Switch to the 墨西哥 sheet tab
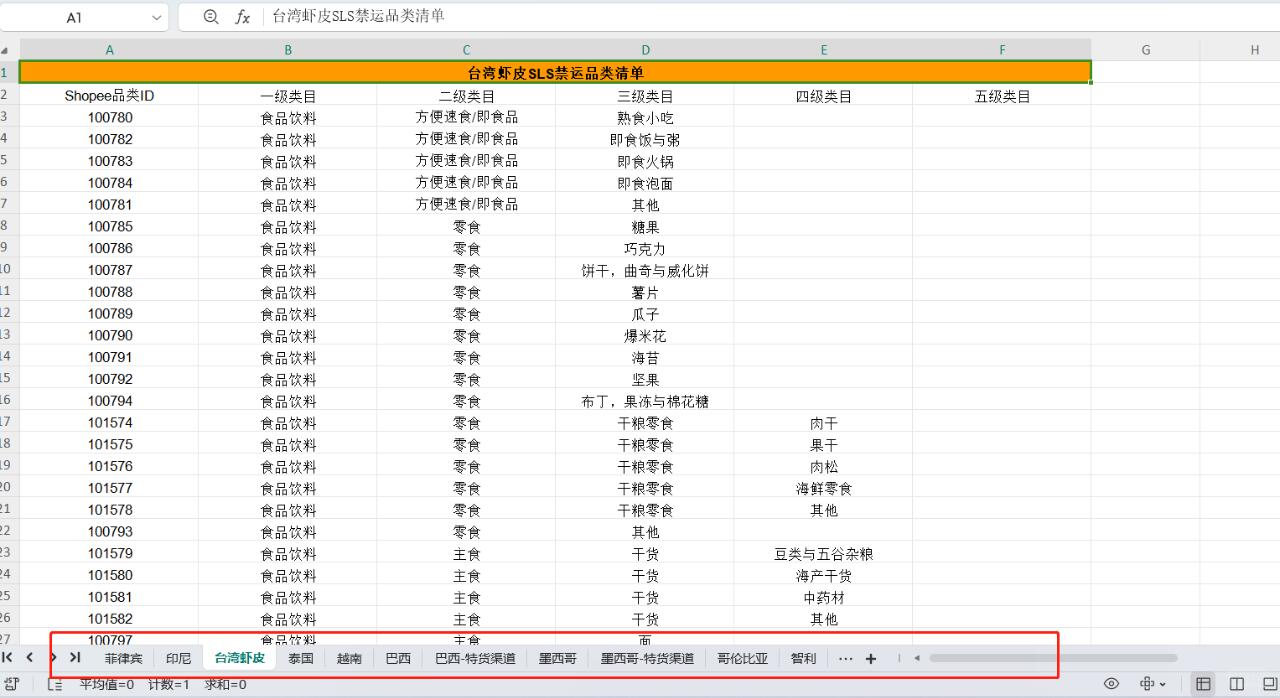This screenshot has height=698, width=1280. 558,659
